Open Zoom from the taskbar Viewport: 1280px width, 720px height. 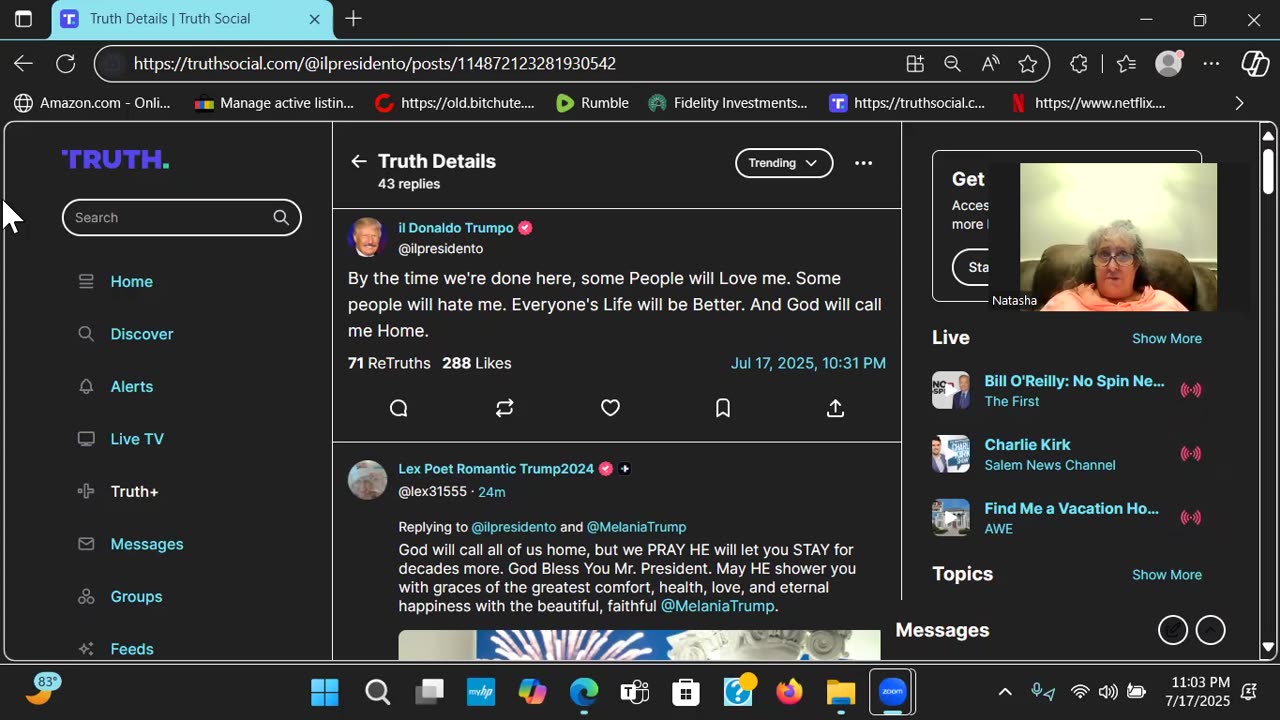click(x=892, y=692)
